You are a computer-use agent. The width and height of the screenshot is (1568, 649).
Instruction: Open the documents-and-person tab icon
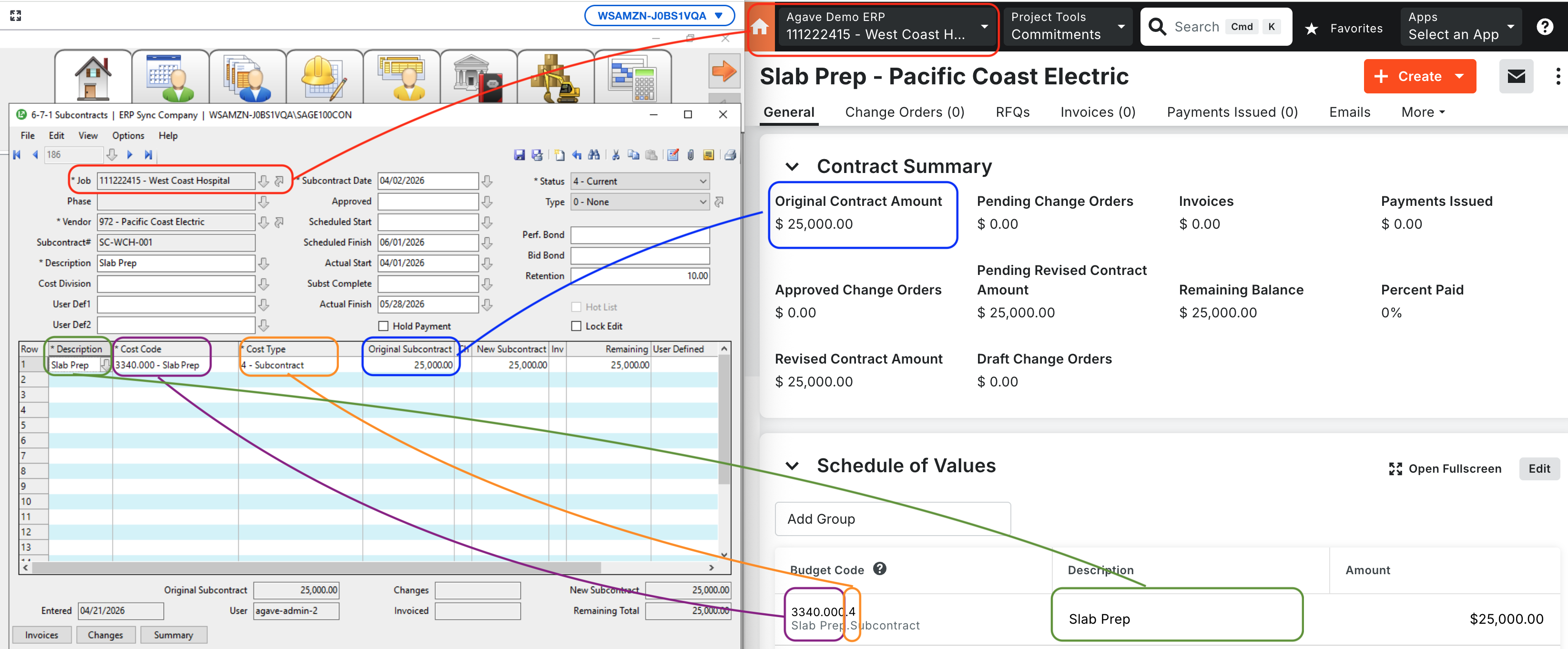coord(248,77)
